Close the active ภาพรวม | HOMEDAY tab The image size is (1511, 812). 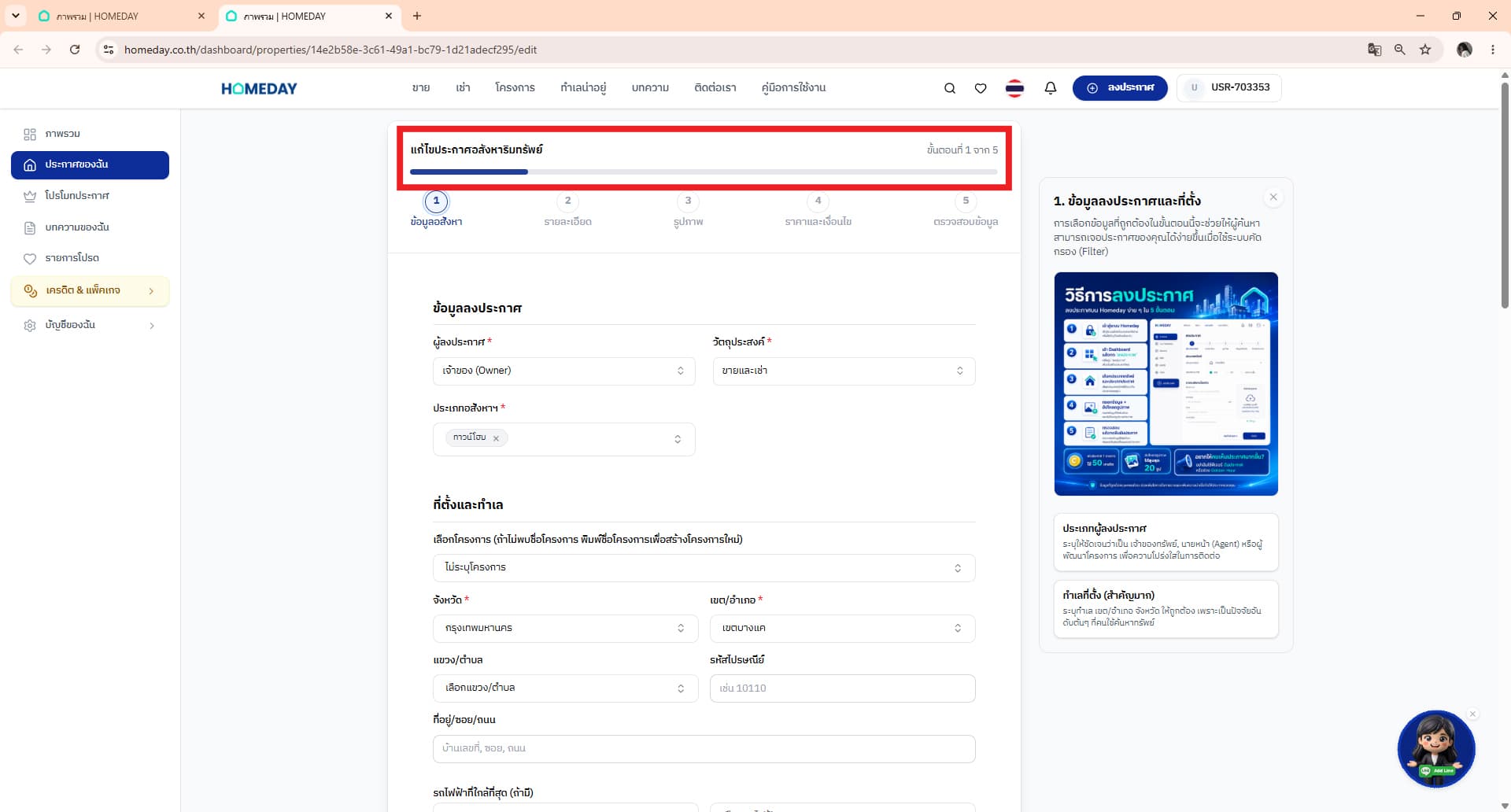(389, 16)
